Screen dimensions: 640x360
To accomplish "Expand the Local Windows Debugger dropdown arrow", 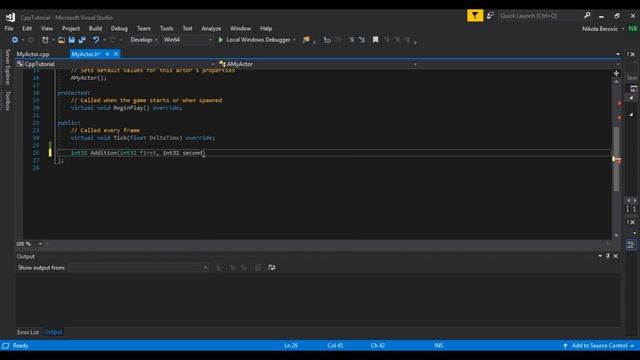I will pos(294,40).
